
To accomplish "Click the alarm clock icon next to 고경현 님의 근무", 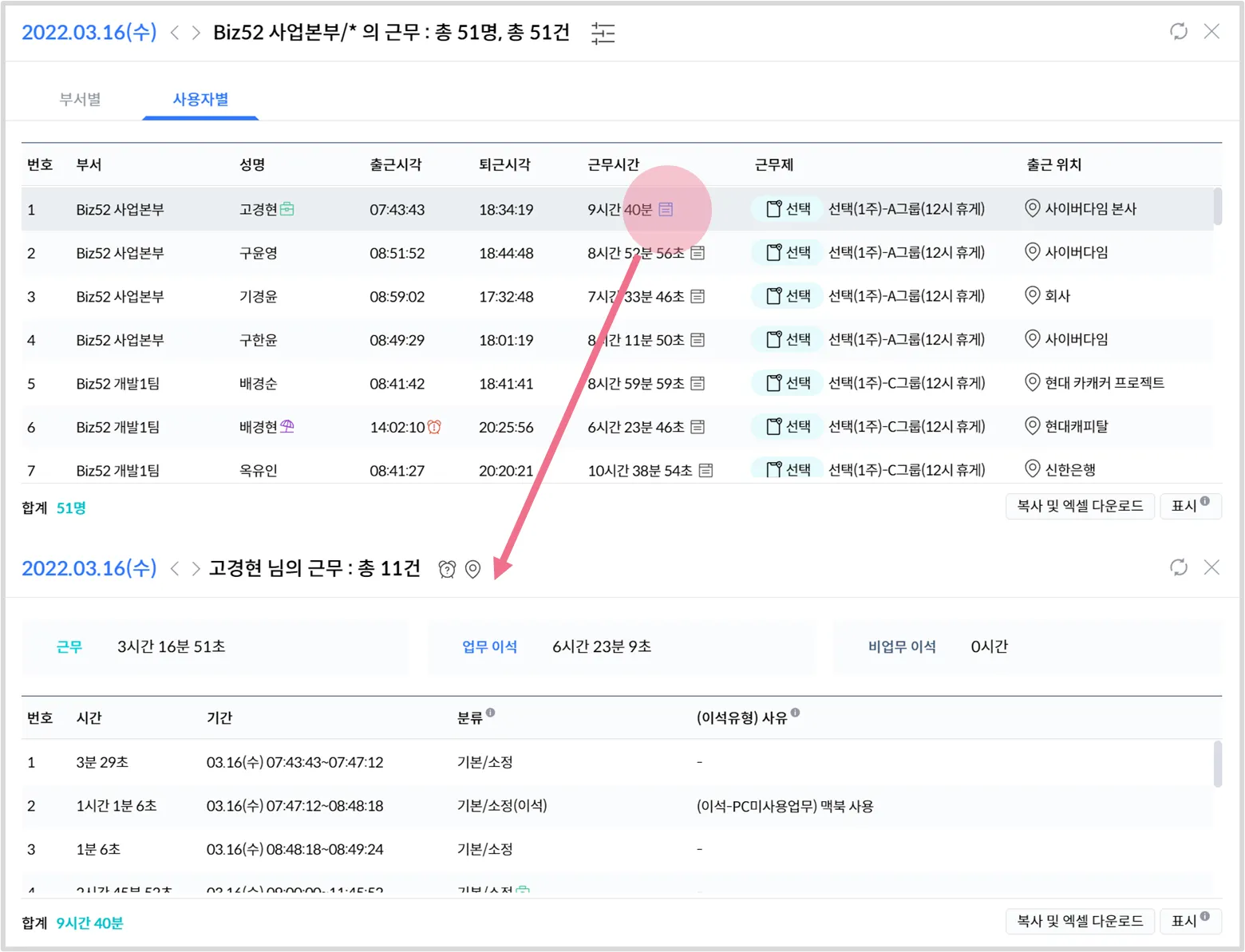I will tap(447, 569).
